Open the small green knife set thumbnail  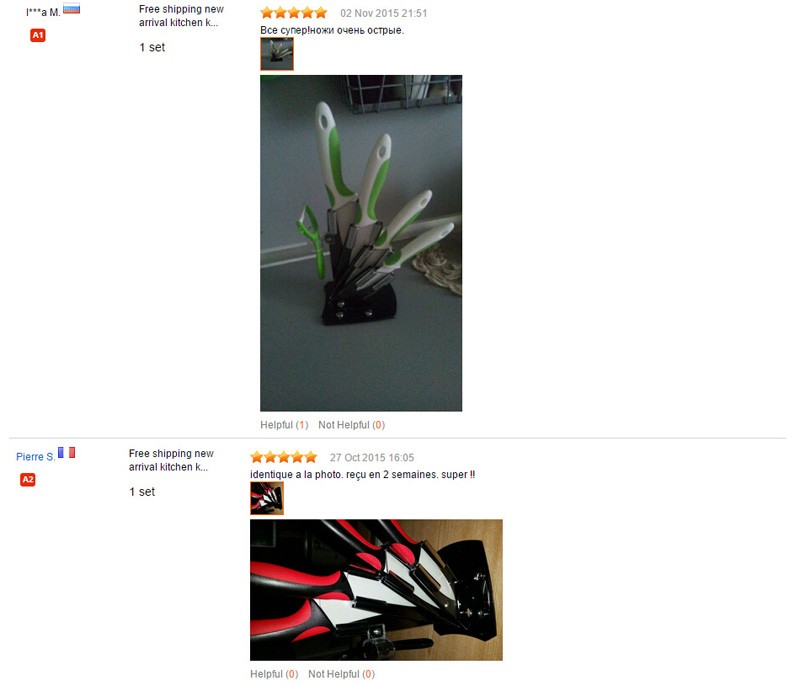277,54
